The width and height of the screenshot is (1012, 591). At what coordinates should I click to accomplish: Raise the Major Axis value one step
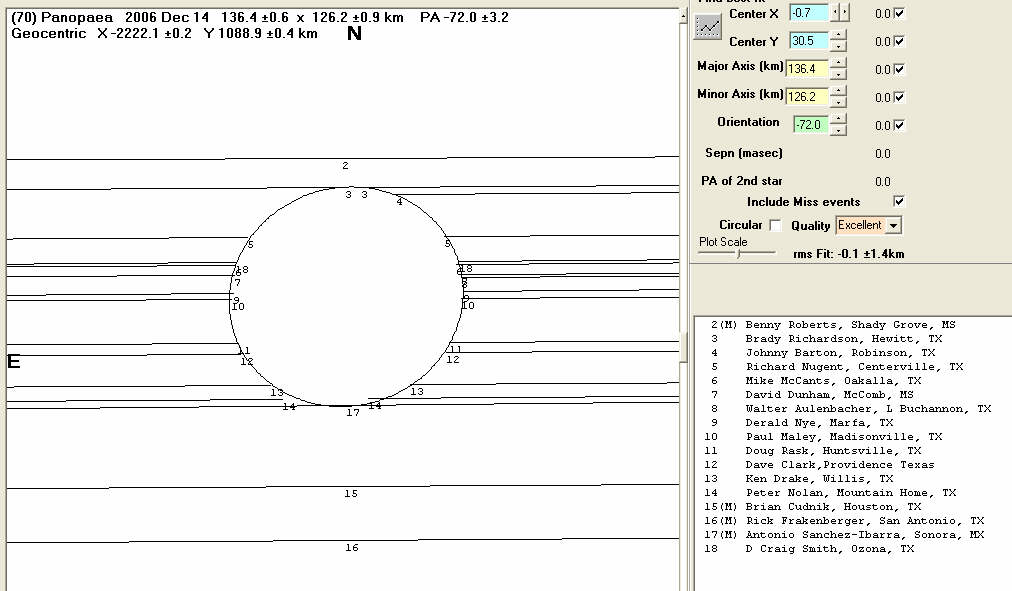(838, 63)
